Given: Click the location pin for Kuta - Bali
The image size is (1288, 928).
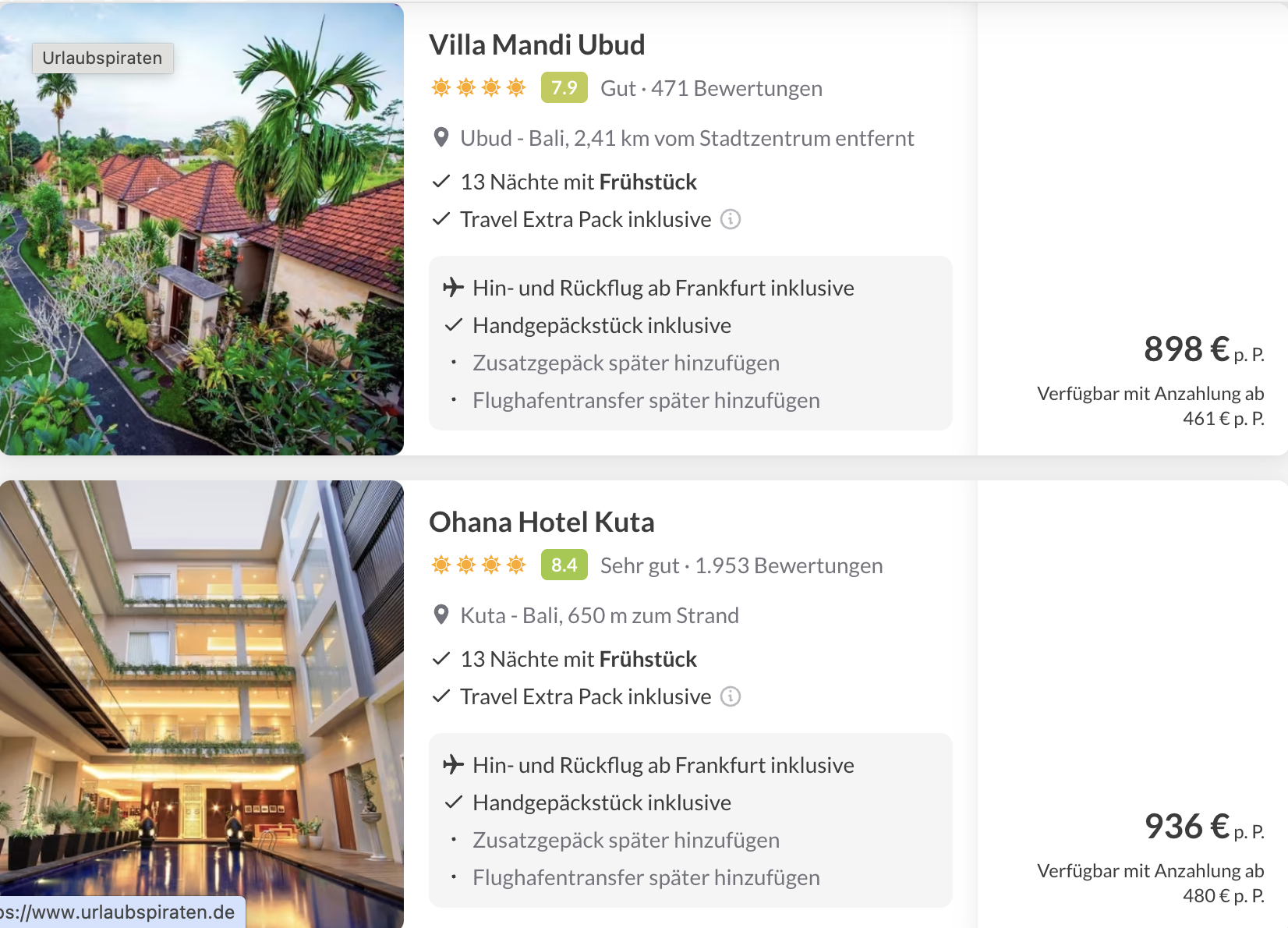Looking at the screenshot, I should 441,615.
